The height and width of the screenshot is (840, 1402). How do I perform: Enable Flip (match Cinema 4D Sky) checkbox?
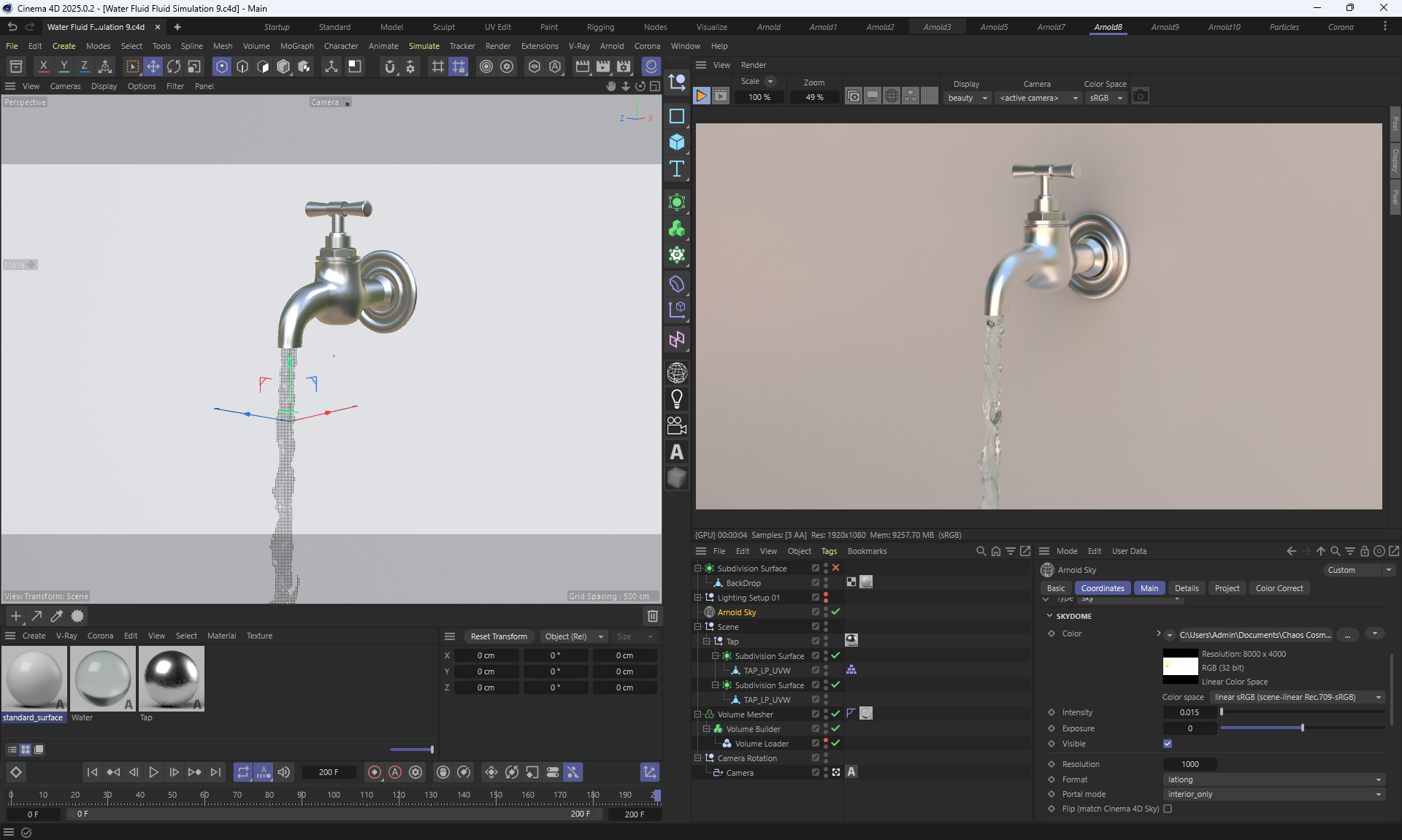coord(1168,809)
